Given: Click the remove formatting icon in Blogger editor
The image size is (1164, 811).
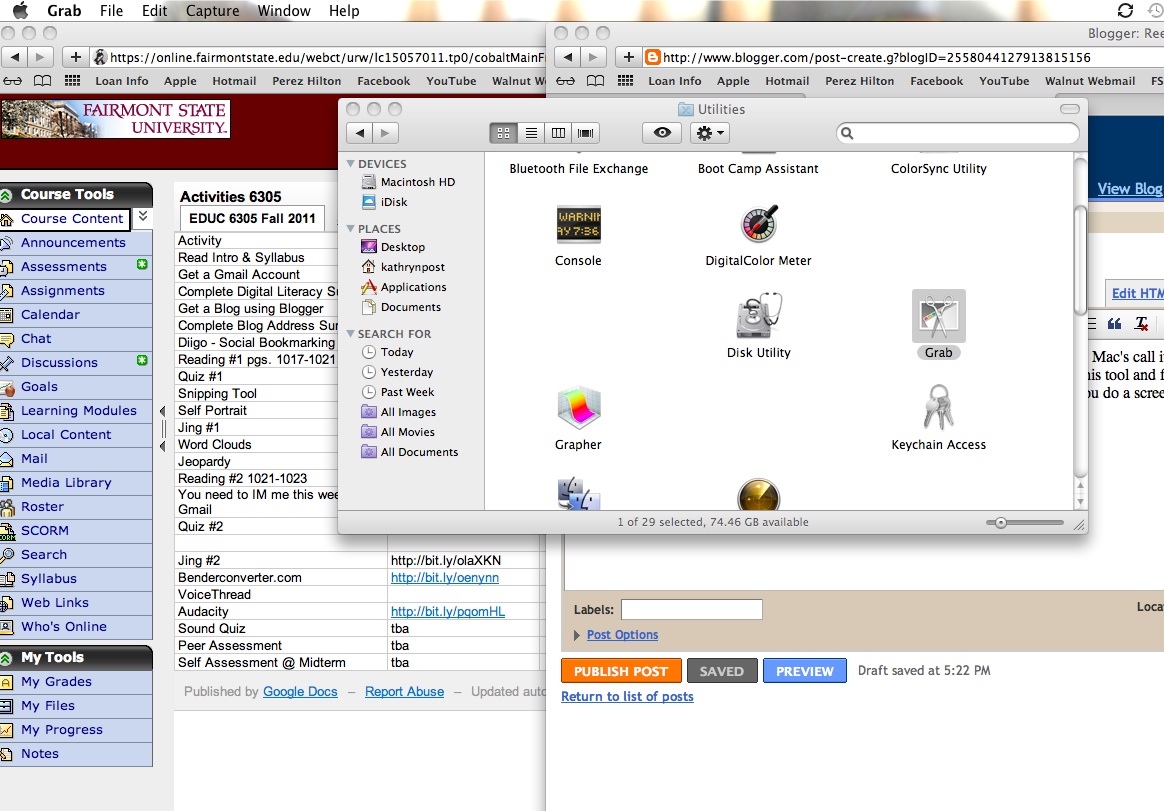Looking at the screenshot, I should click(x=1141, y=324).
